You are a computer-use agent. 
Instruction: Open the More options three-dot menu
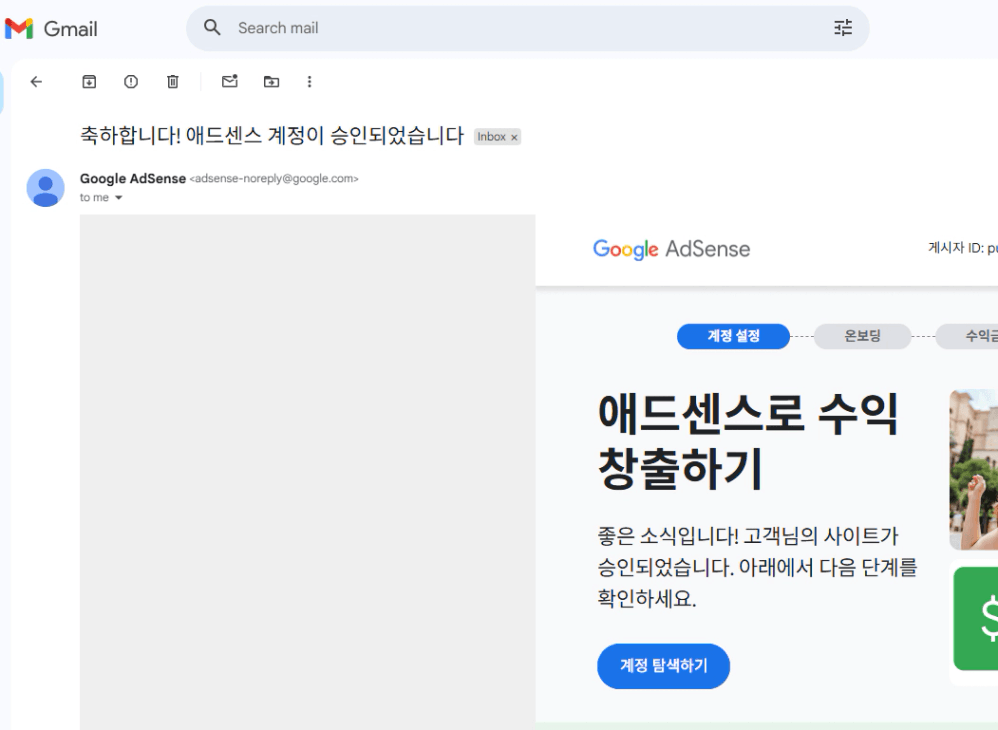point(309,82)
